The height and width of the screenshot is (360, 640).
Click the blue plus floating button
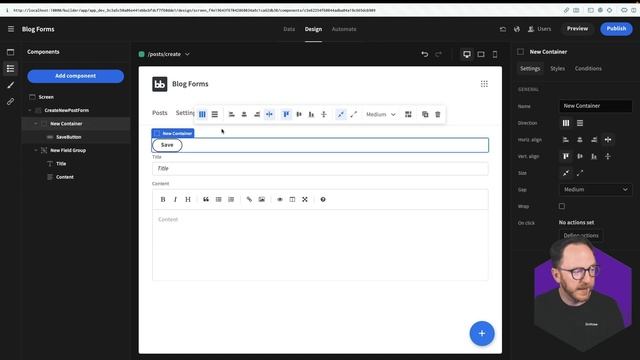(482, 333)
